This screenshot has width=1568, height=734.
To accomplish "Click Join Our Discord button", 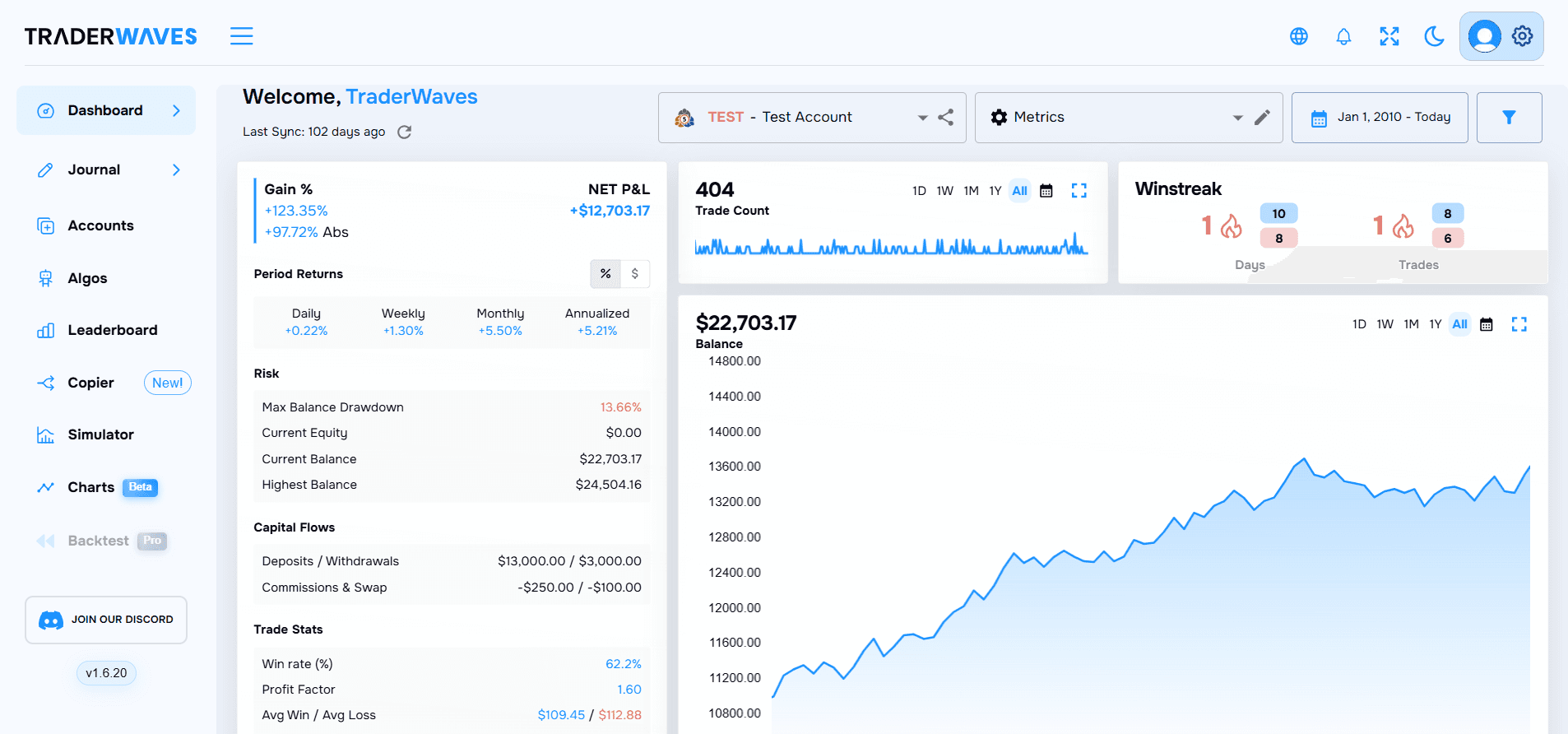I will tap(106, 620).
